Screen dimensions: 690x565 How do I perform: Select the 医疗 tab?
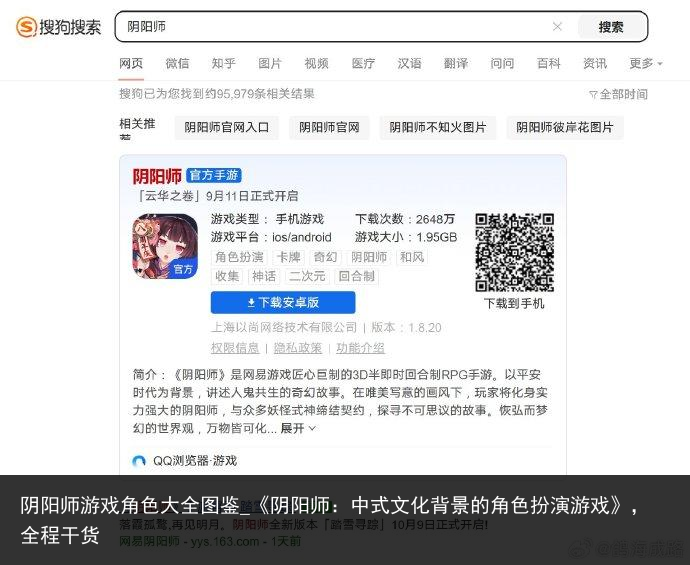(x=363, y=63)
